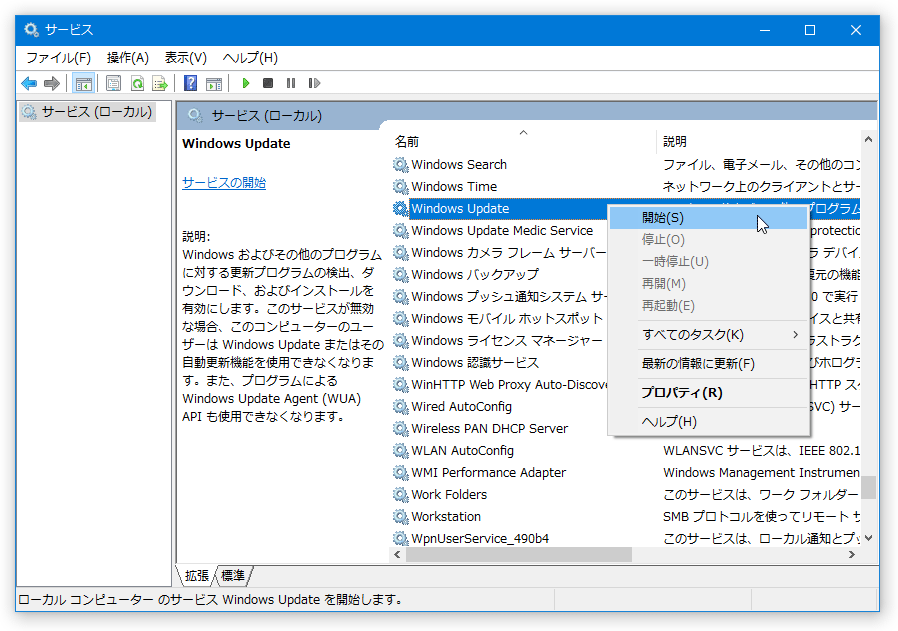
Task: Select the Windows Search service row
Action: tap(625, 165)
